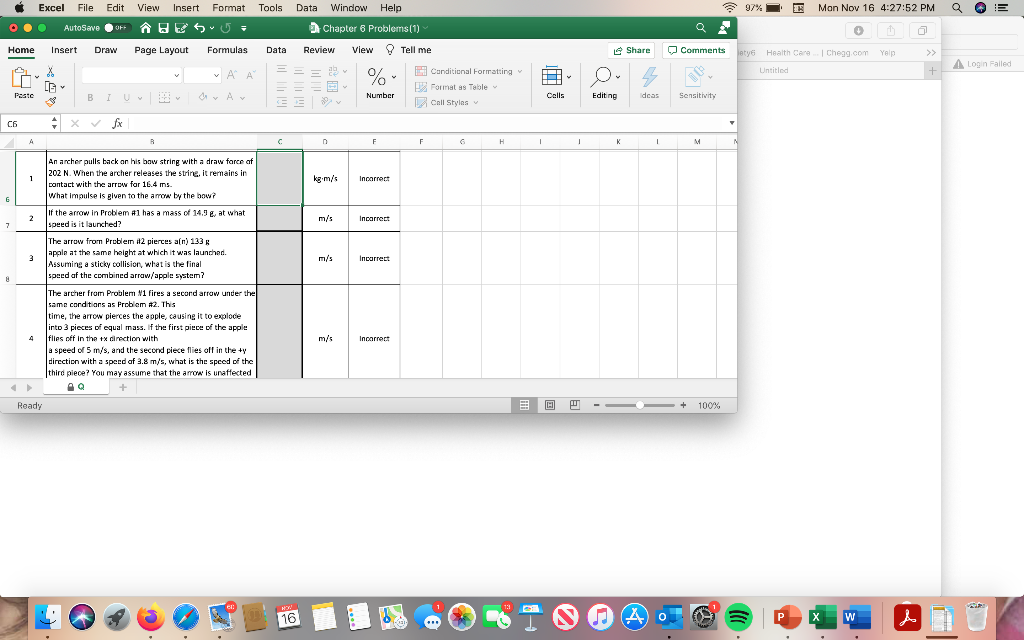Open the Data ribbon tab
The height and width of the screenshot is (640, 1024).
tap(276, 50)
